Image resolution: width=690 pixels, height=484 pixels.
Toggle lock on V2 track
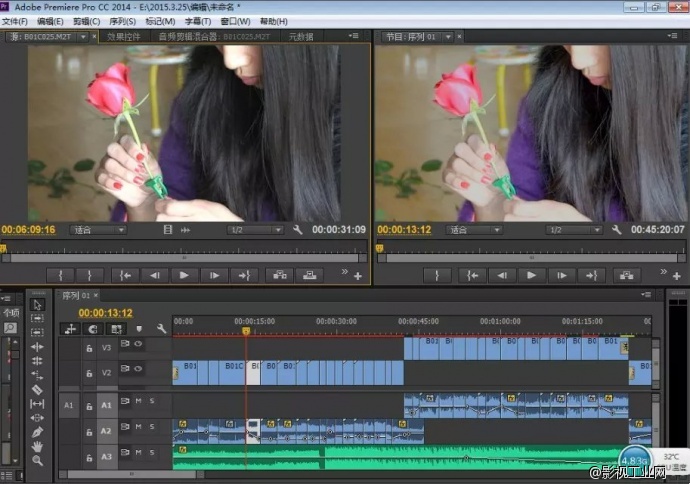pyautogui.click(x=89, y=374)
